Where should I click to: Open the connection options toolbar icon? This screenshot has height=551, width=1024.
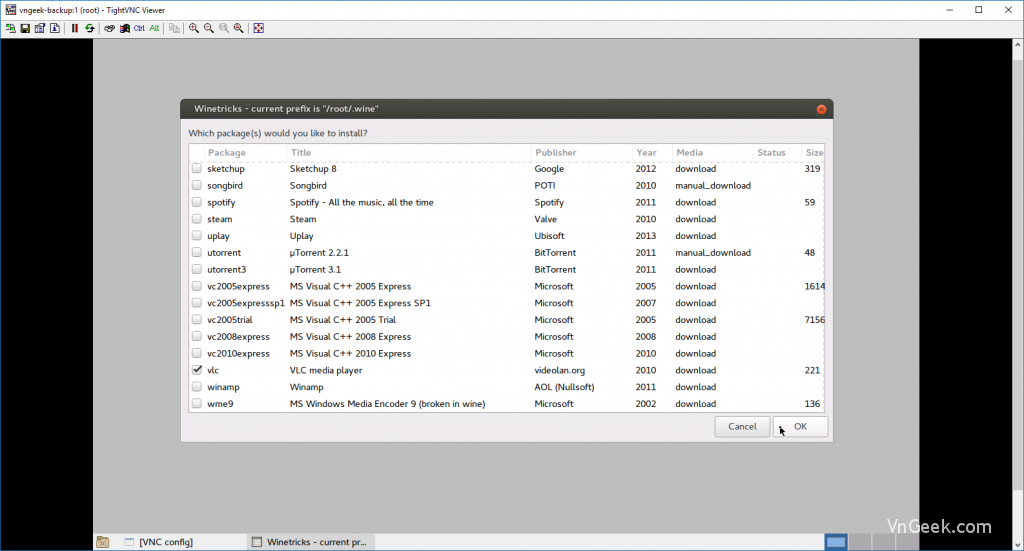(x=40, y=28)
